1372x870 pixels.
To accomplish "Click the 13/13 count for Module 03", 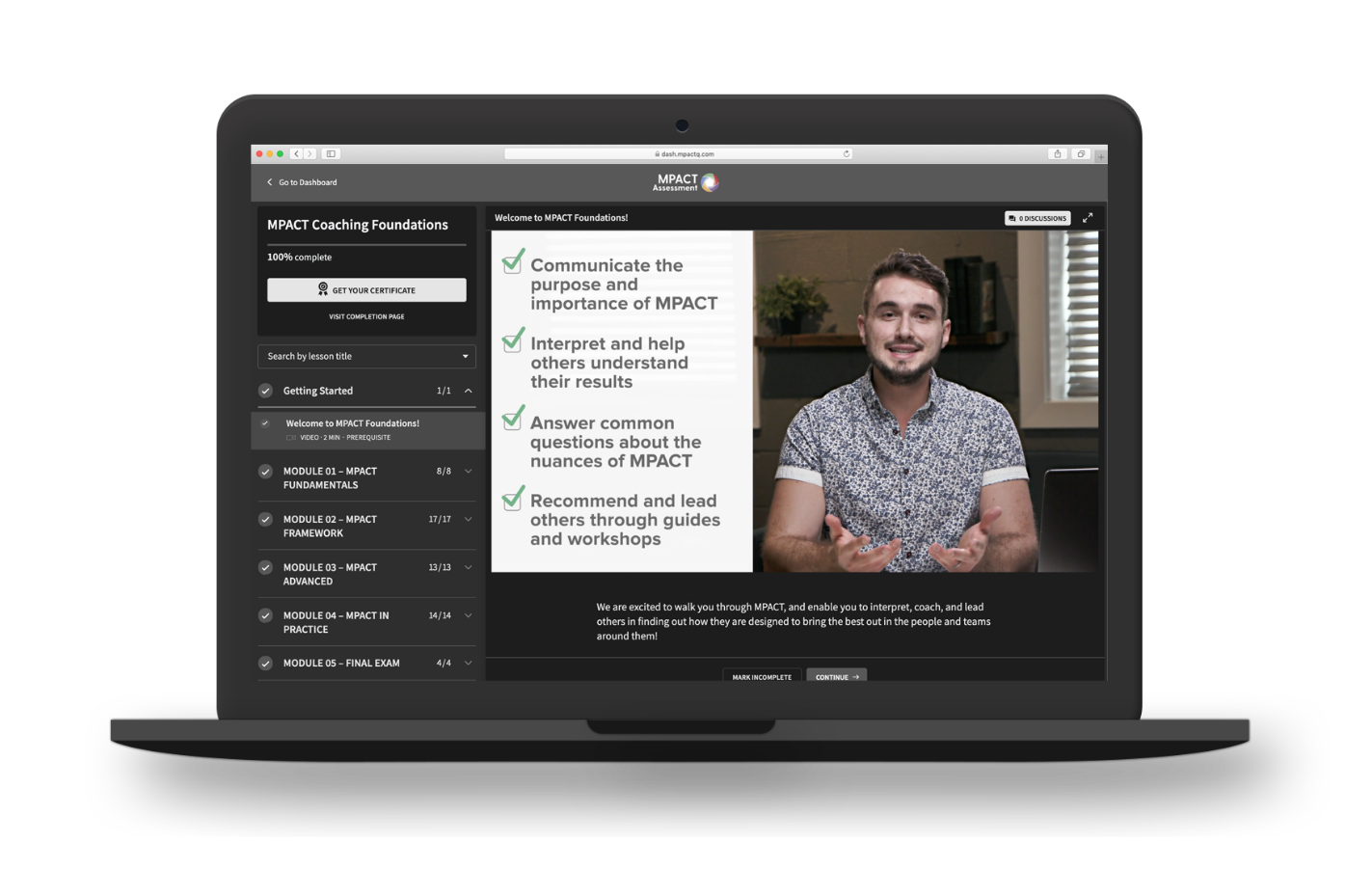I will (440, 567).
